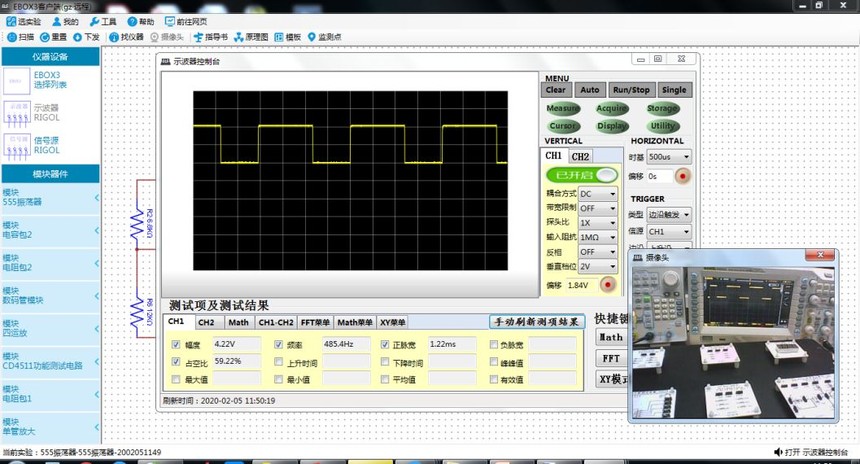
Task: Enable the 负脉宽 negative pulse width checkbox
Action: click(493, 344)
